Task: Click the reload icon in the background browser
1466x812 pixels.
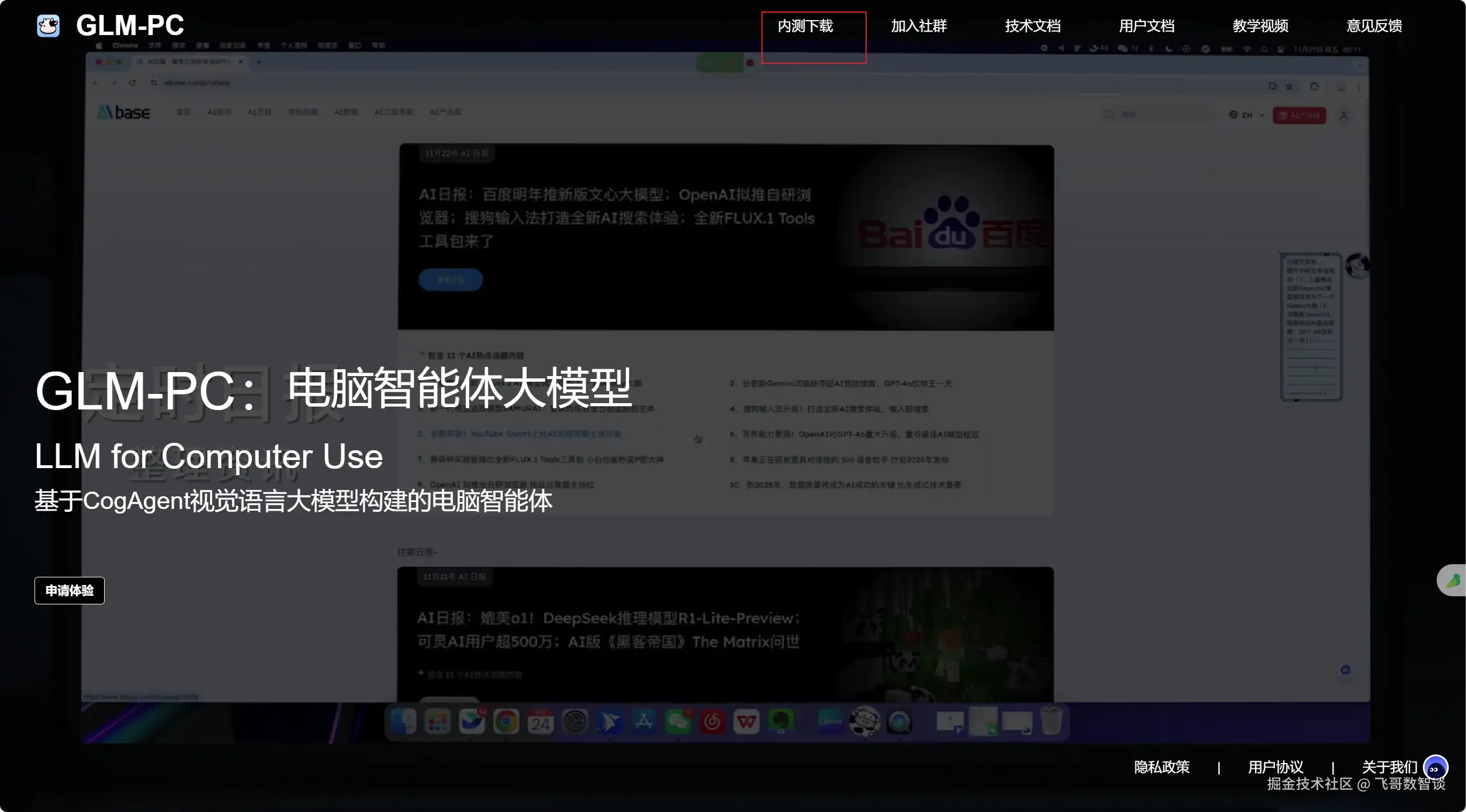Action: pyautogui.click(x=132, y=83)
